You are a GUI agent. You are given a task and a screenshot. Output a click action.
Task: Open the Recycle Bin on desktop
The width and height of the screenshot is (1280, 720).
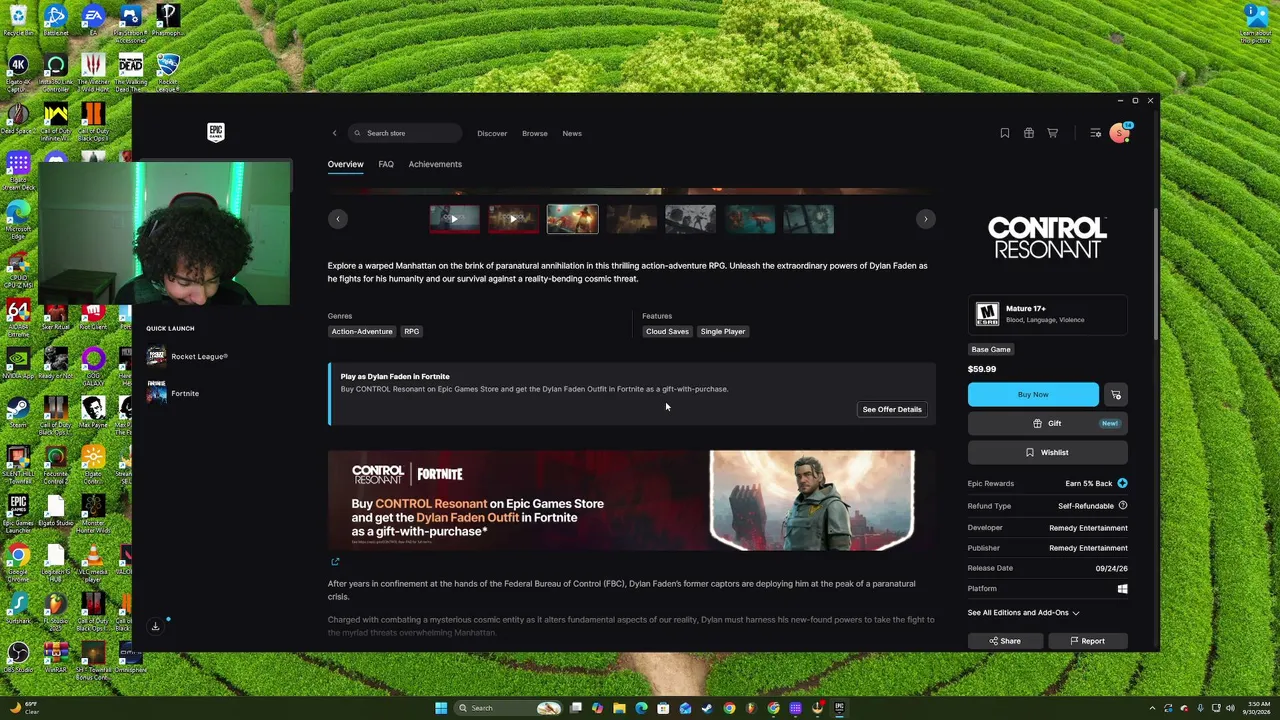click(x=18, y=21)
